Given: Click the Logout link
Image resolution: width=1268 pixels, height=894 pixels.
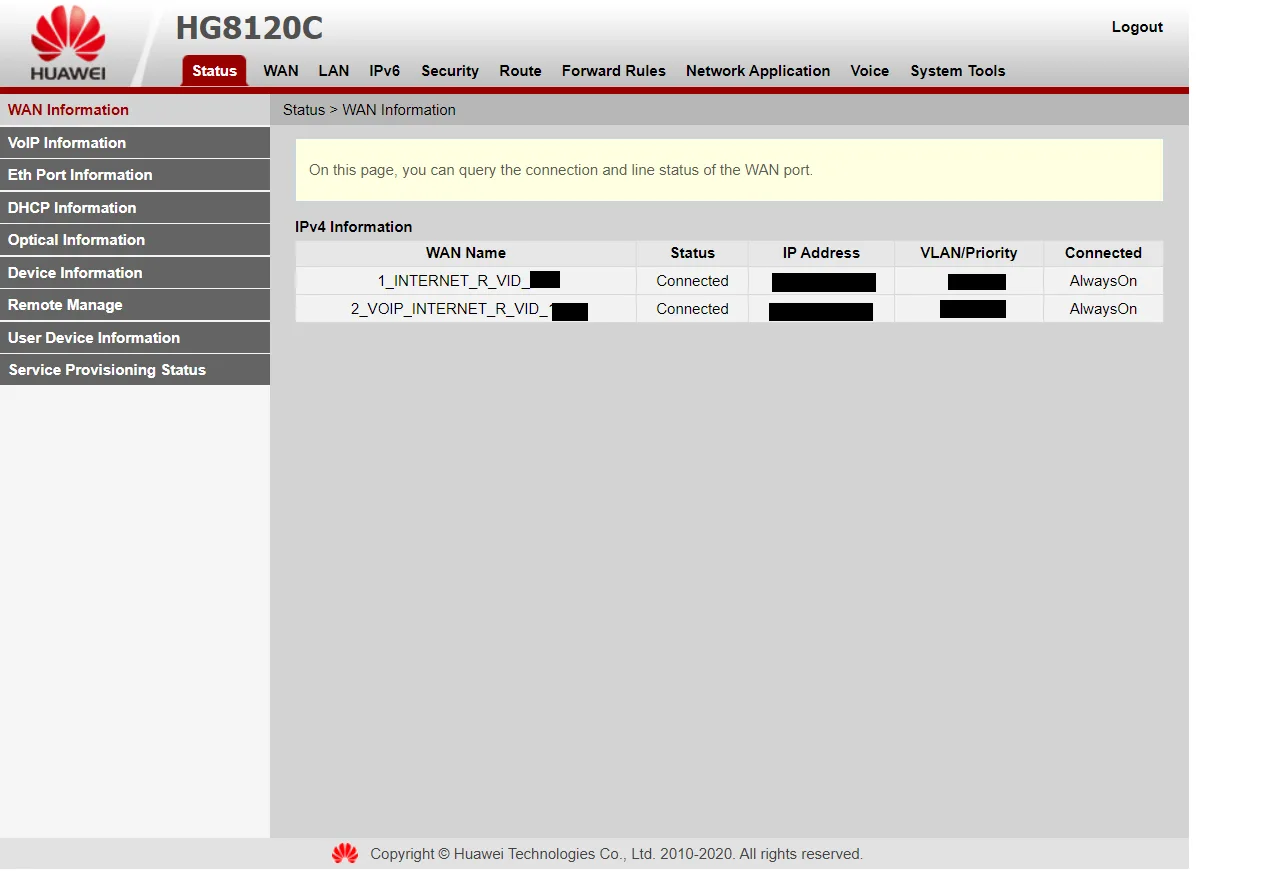Looking at the screenshot, I should (1137, 27).
